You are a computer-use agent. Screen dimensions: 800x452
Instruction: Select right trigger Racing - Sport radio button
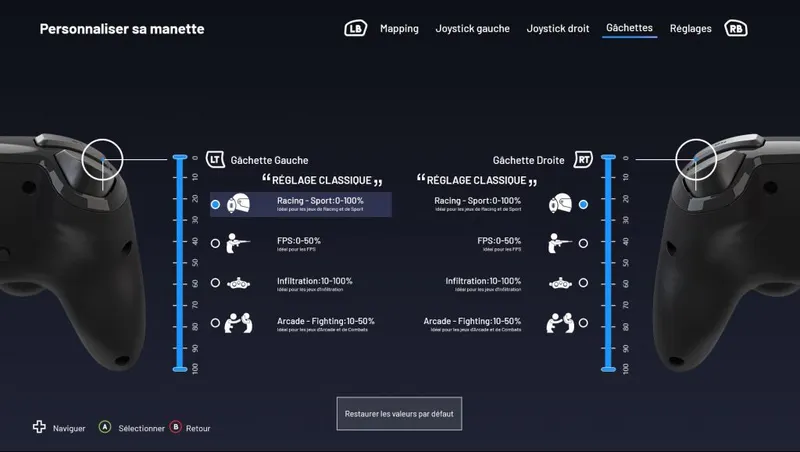coord(583,204)
